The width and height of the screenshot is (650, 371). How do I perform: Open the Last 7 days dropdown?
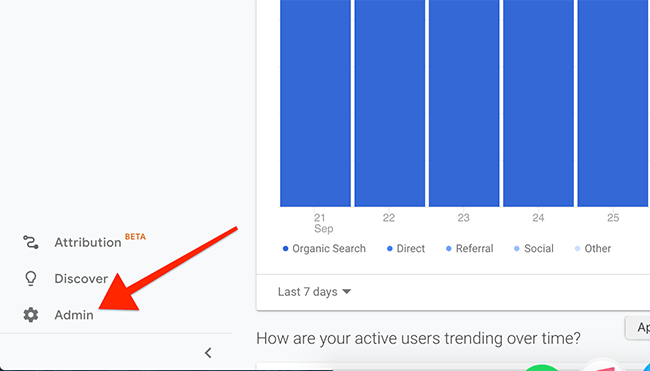(x=315, y=292)
